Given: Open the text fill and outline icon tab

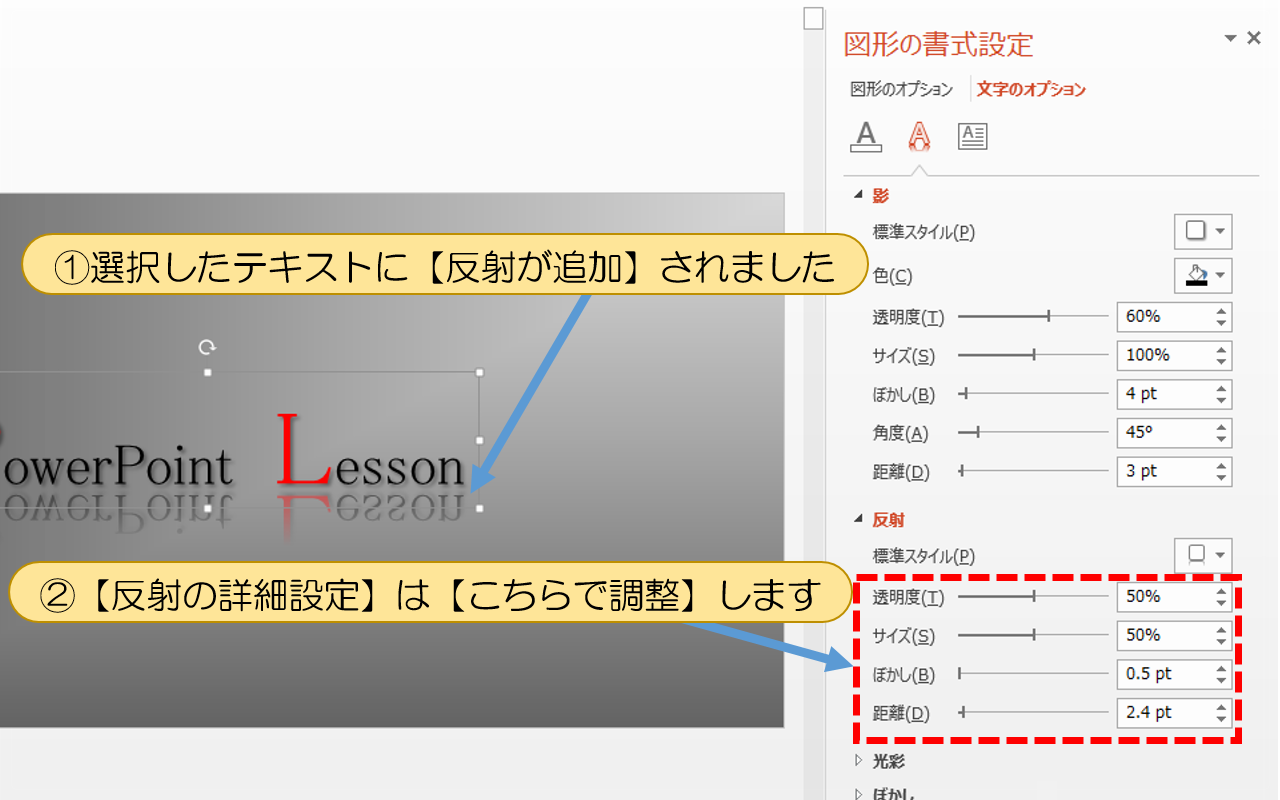Looking at the screenshot, I should (x=866, y=136).
